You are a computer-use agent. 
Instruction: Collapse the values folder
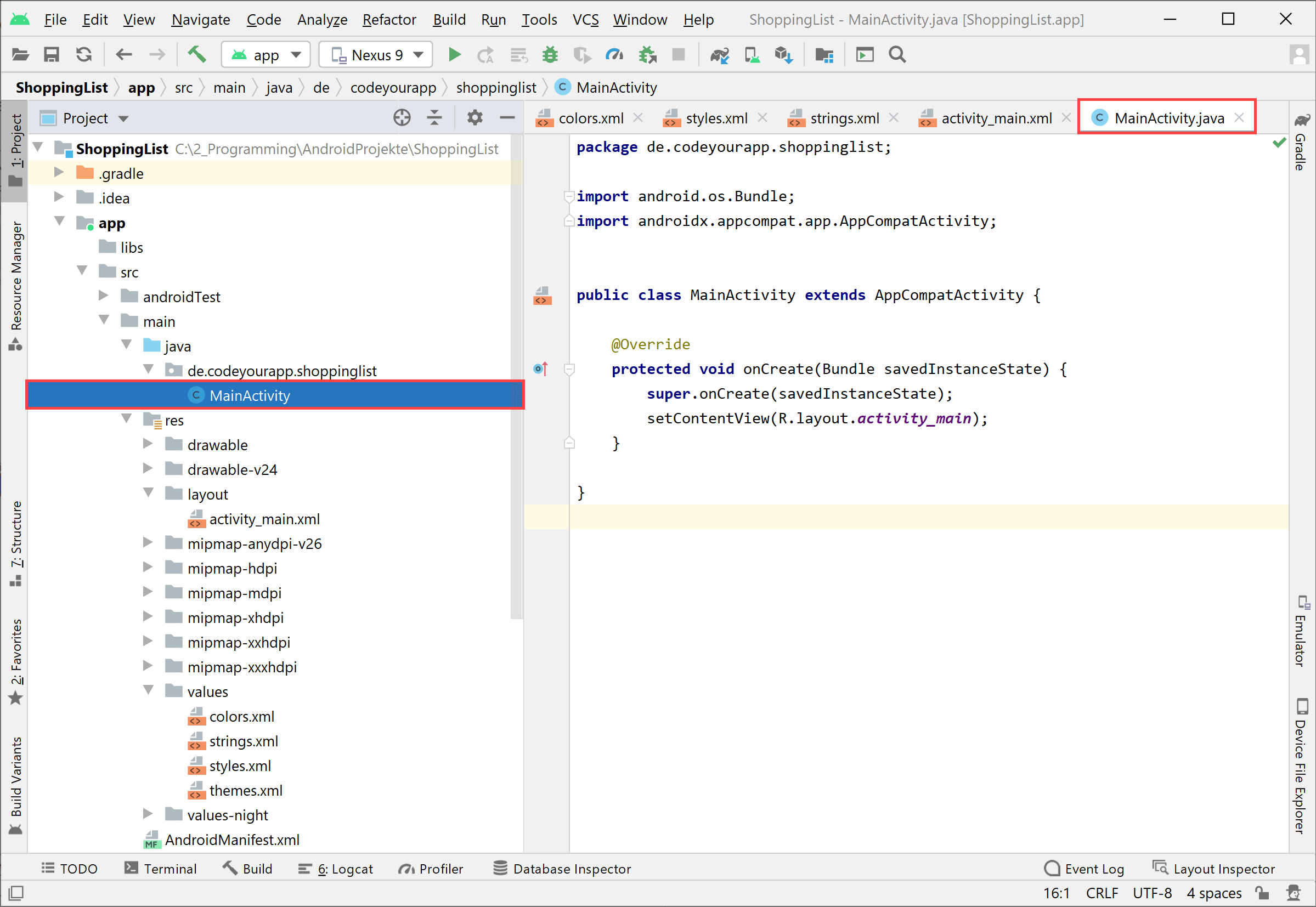pyautogui.click(x=149, y=690)
